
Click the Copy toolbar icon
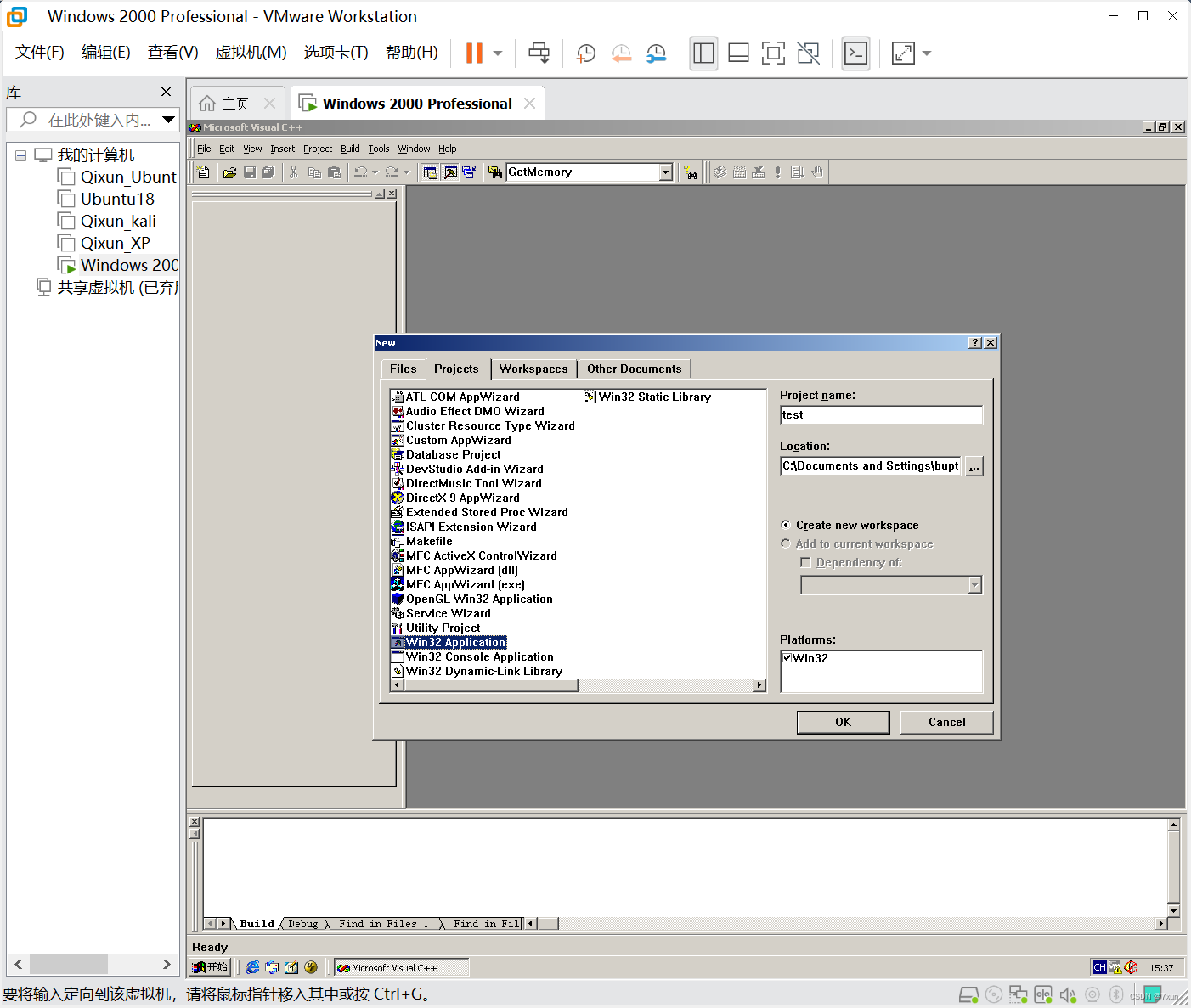point(314,172)
